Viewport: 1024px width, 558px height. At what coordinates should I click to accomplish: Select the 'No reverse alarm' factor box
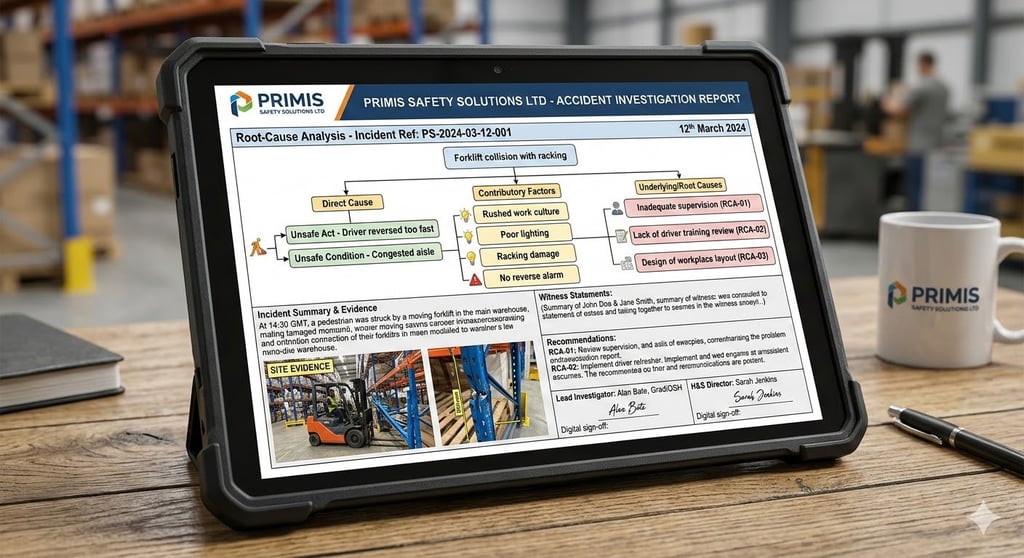click(x=531, y=276)
